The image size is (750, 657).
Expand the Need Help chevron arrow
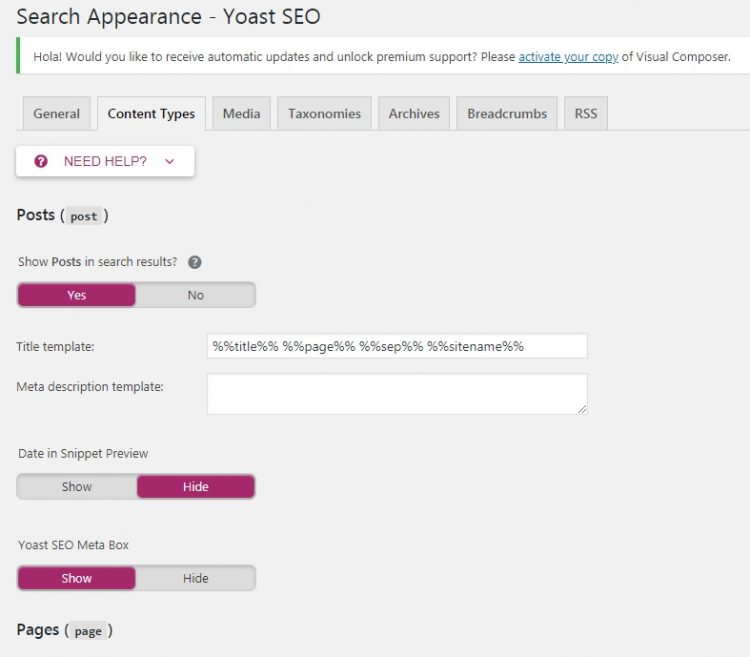tap(169, 162)
